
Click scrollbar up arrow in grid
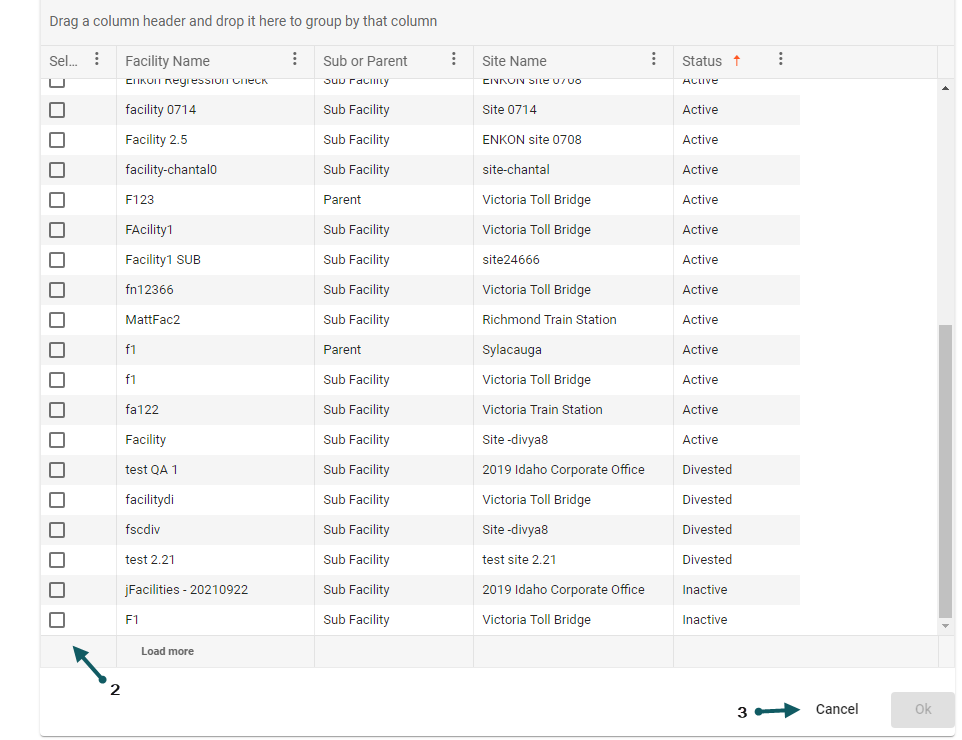(x=946, y=89)
